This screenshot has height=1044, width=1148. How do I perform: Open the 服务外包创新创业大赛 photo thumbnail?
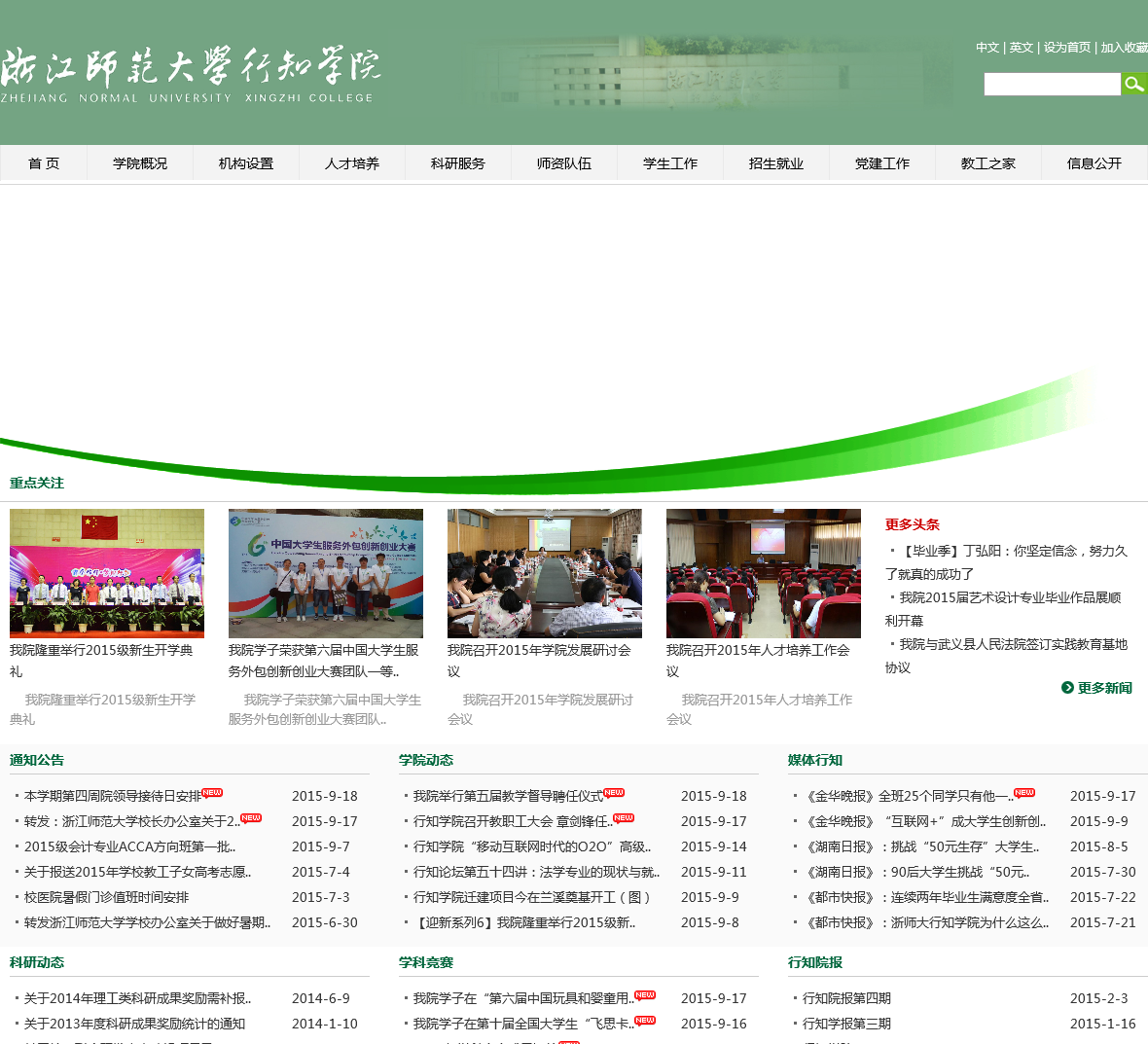[x=326, y=573]
